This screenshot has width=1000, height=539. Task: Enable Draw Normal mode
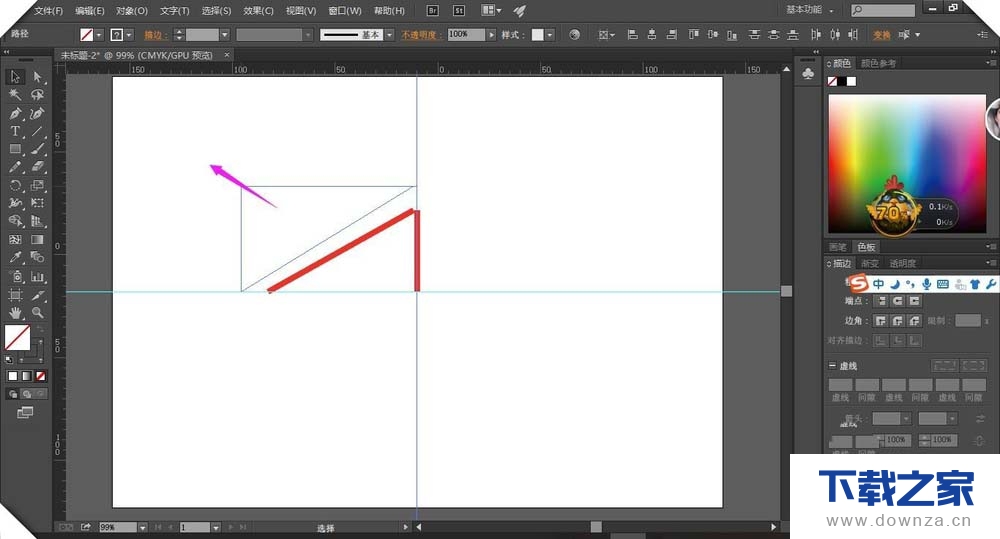pos(13,394)
